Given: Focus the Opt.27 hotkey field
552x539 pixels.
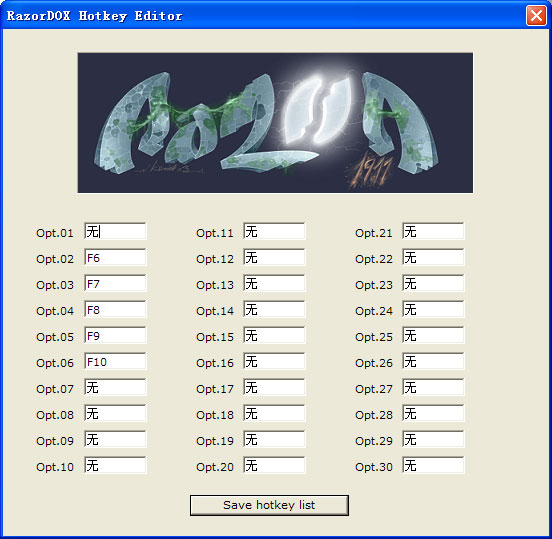Looking at the screenshot, I should coord(434,388).
